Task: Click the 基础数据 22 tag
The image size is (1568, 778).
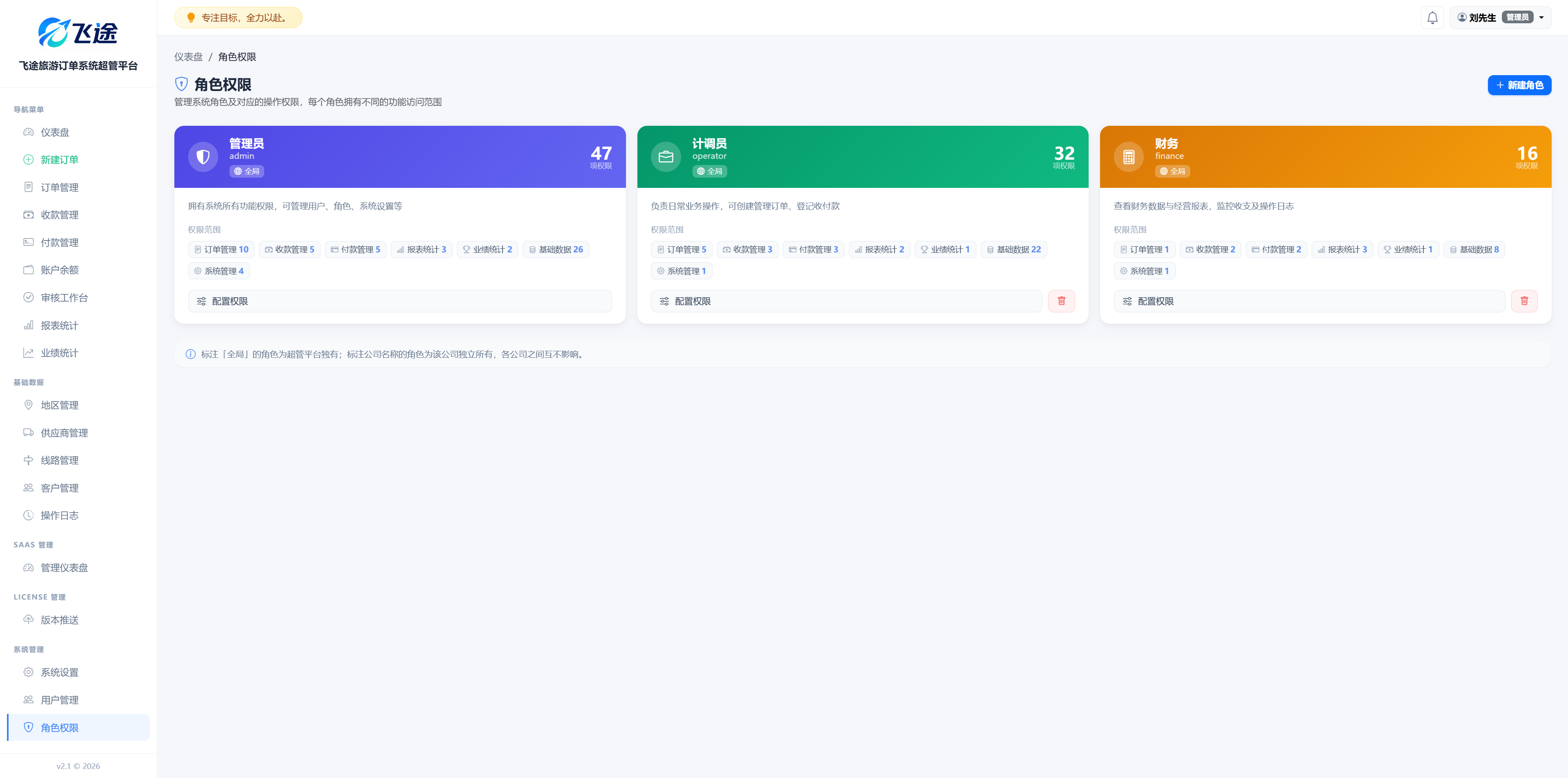Action: 1014,250
